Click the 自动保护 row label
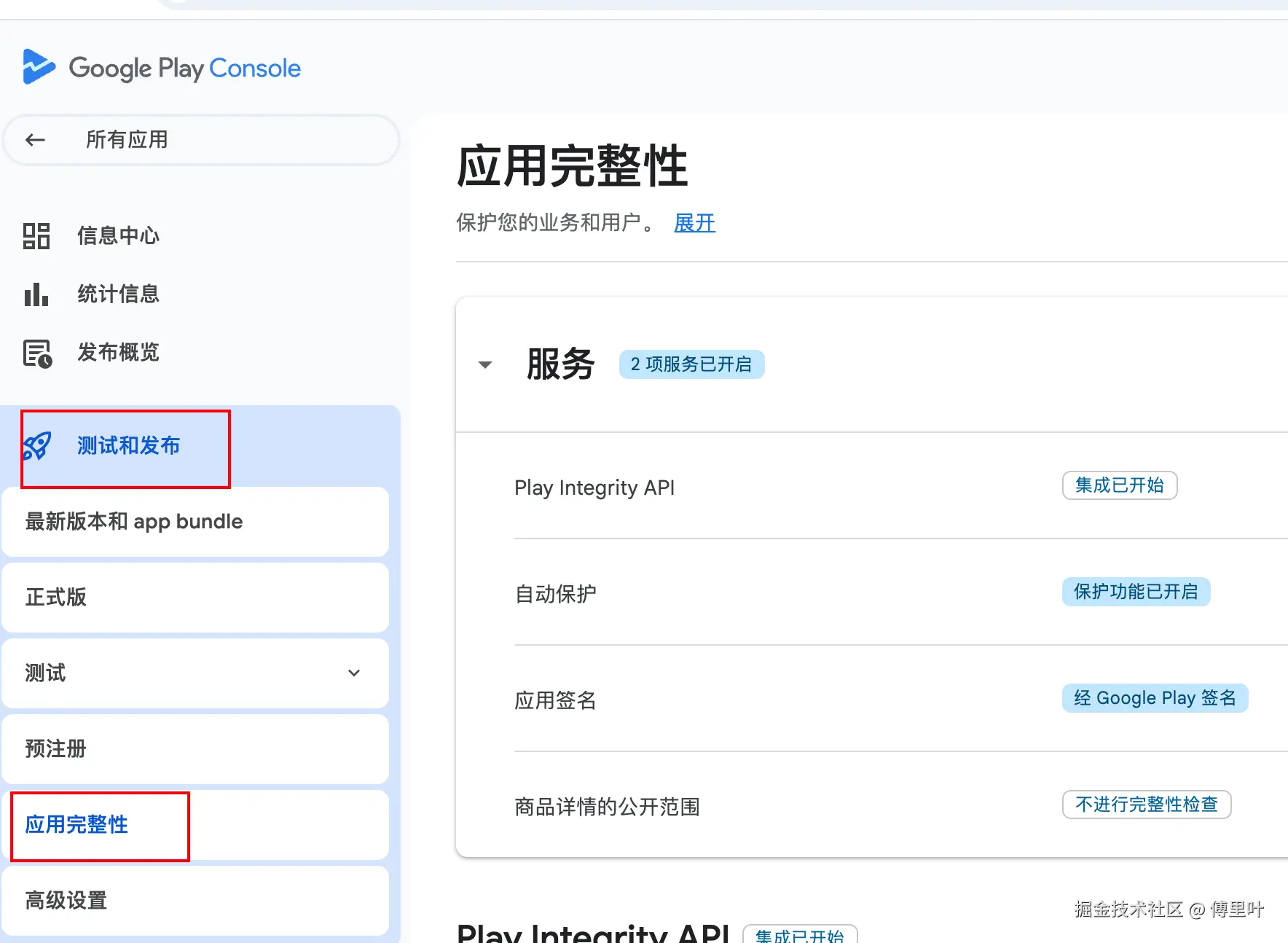 (555, 594)
